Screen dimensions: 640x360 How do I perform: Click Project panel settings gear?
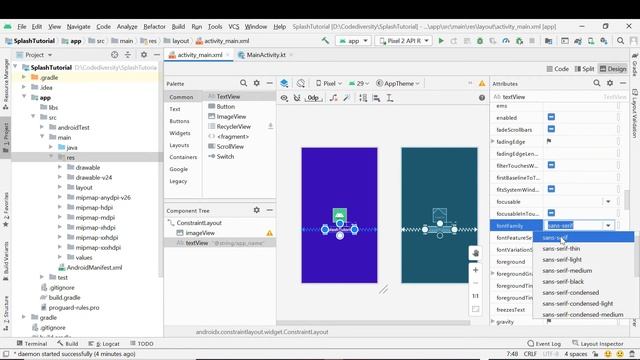[144, 55]
